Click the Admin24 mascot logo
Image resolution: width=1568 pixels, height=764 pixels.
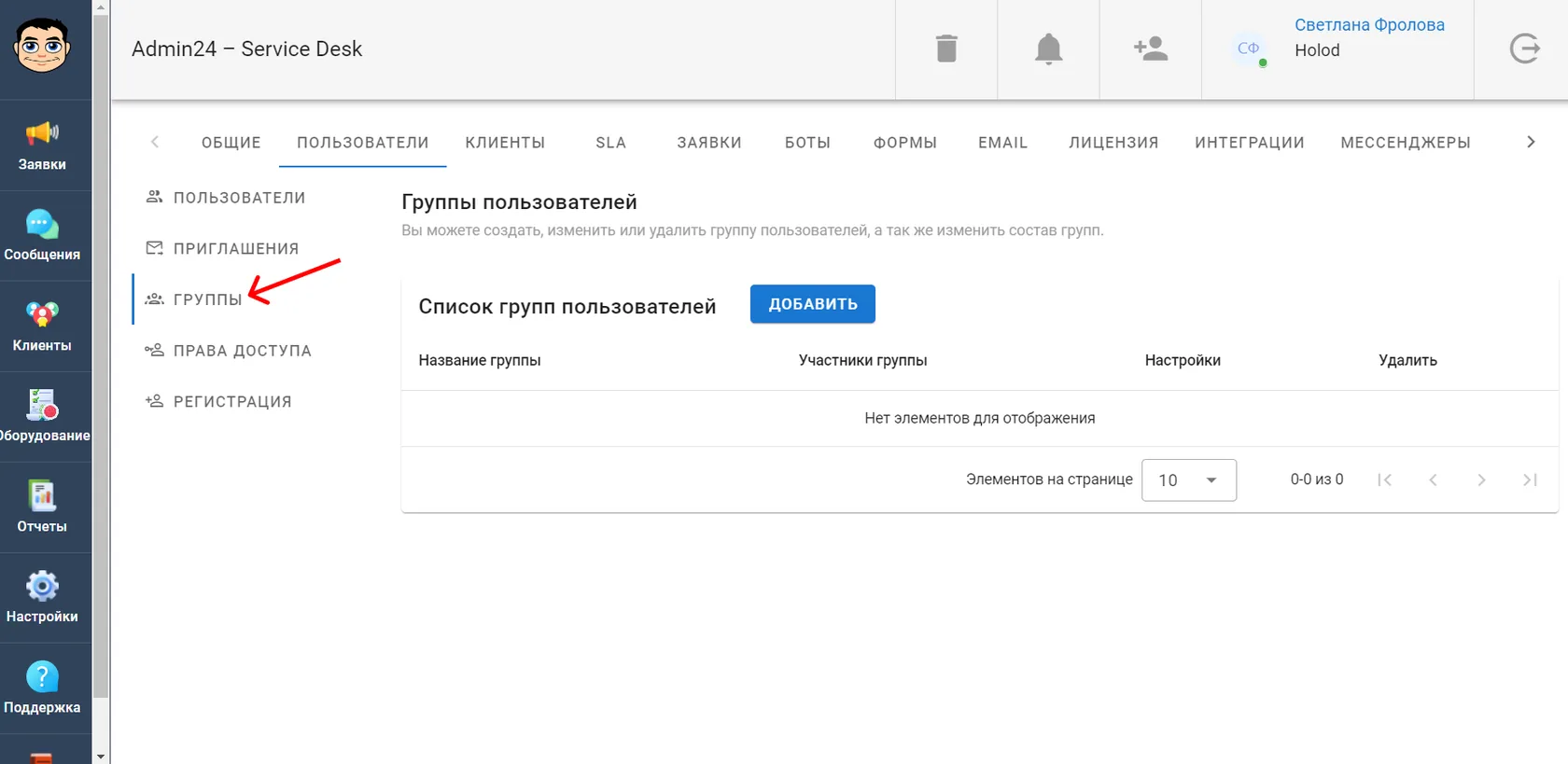[x=42, y=46]
